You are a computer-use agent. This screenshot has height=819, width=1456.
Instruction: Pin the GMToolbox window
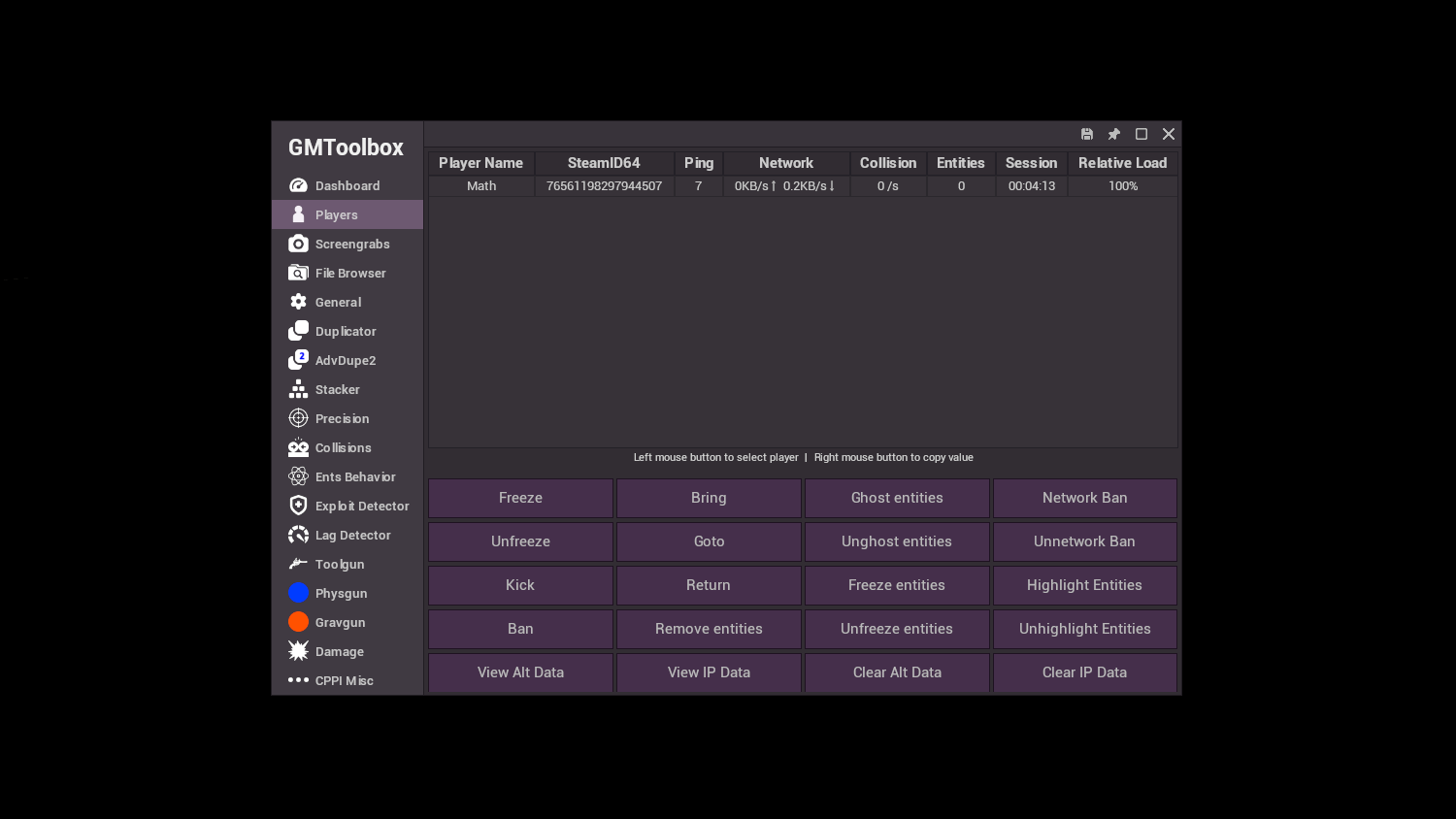[x=1114, y=134]
